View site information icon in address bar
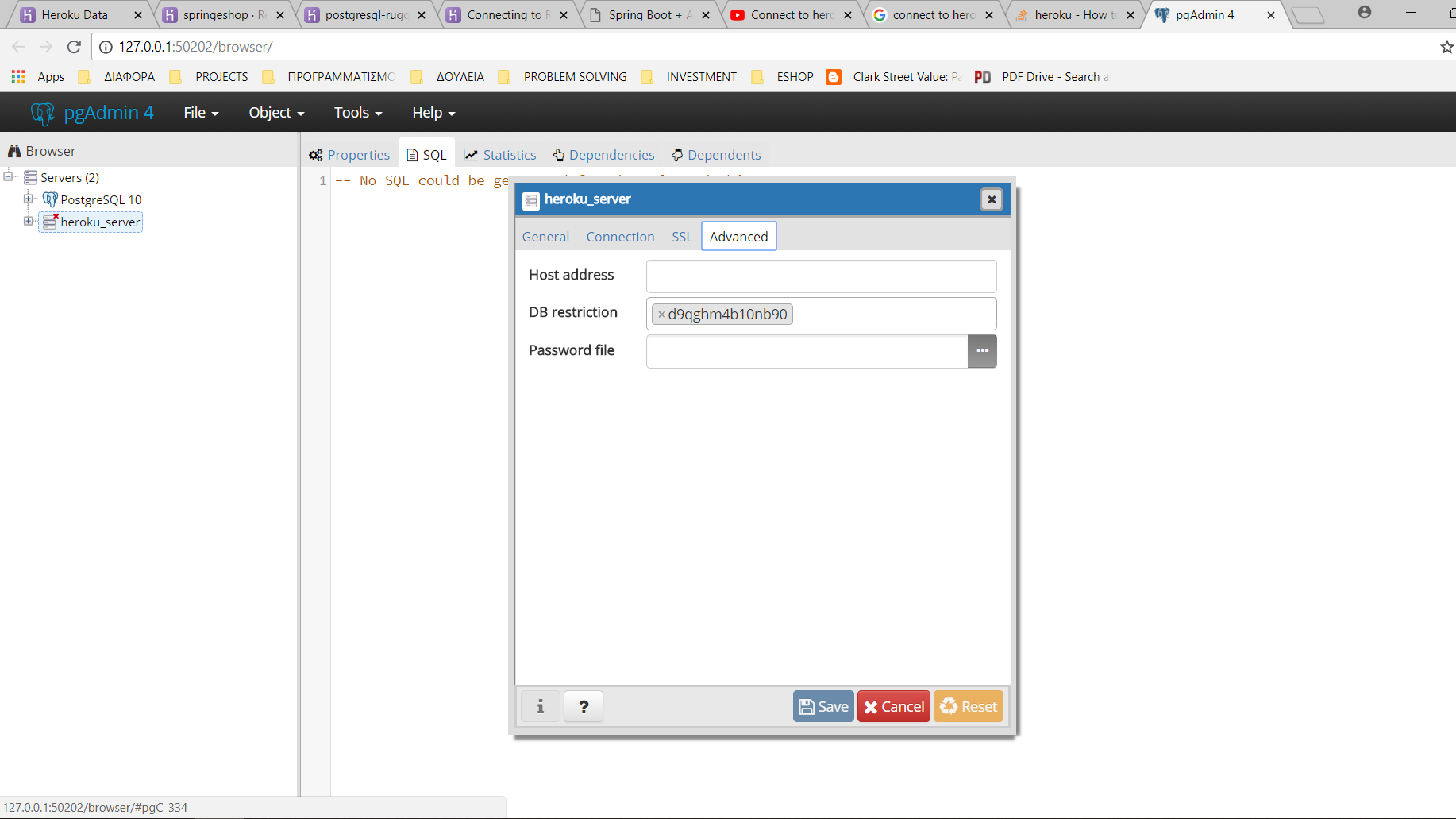The height and width of the screenshot is (819, 1456). [106, 47]
